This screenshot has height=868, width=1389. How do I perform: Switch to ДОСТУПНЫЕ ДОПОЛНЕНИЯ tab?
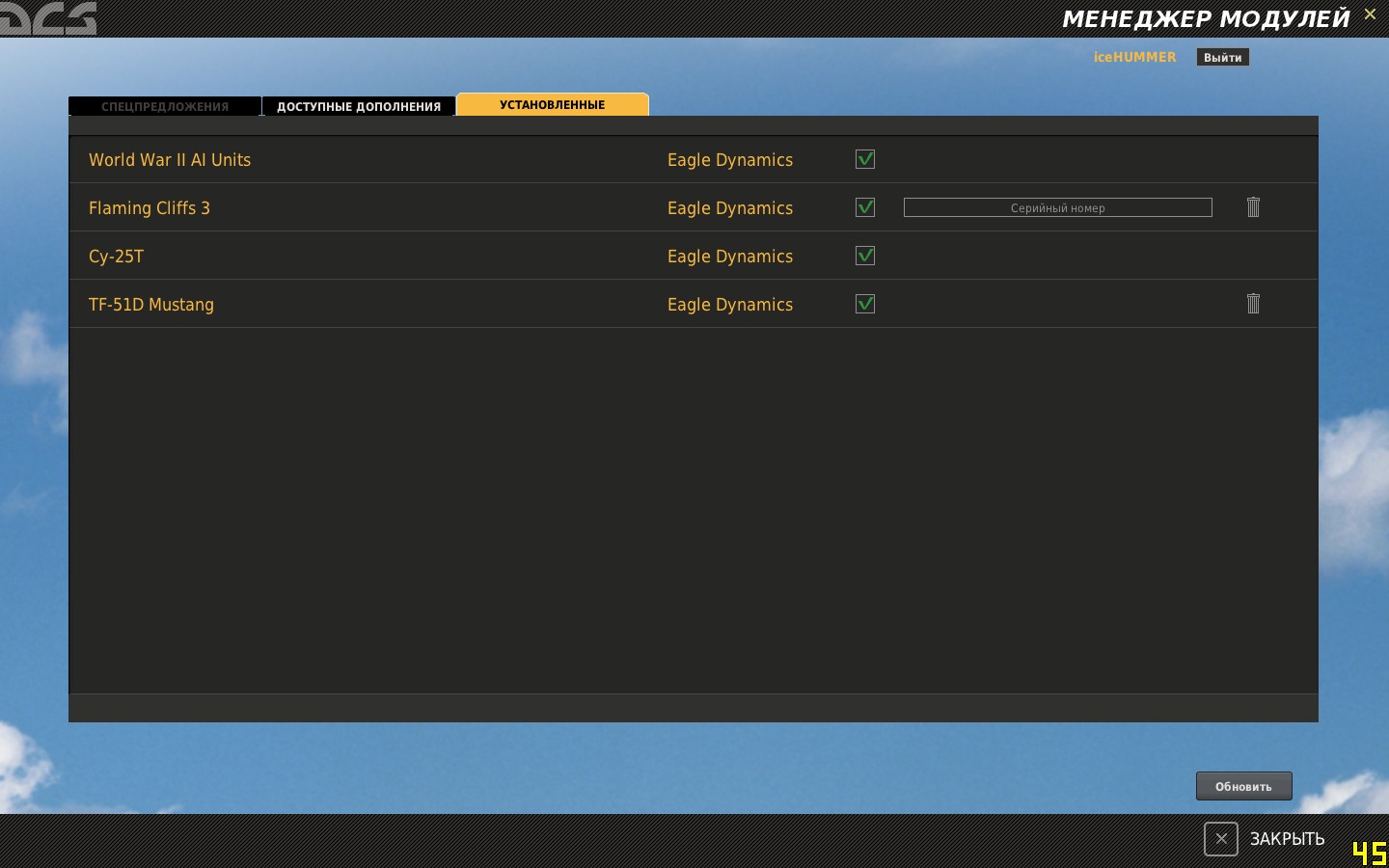359,106
